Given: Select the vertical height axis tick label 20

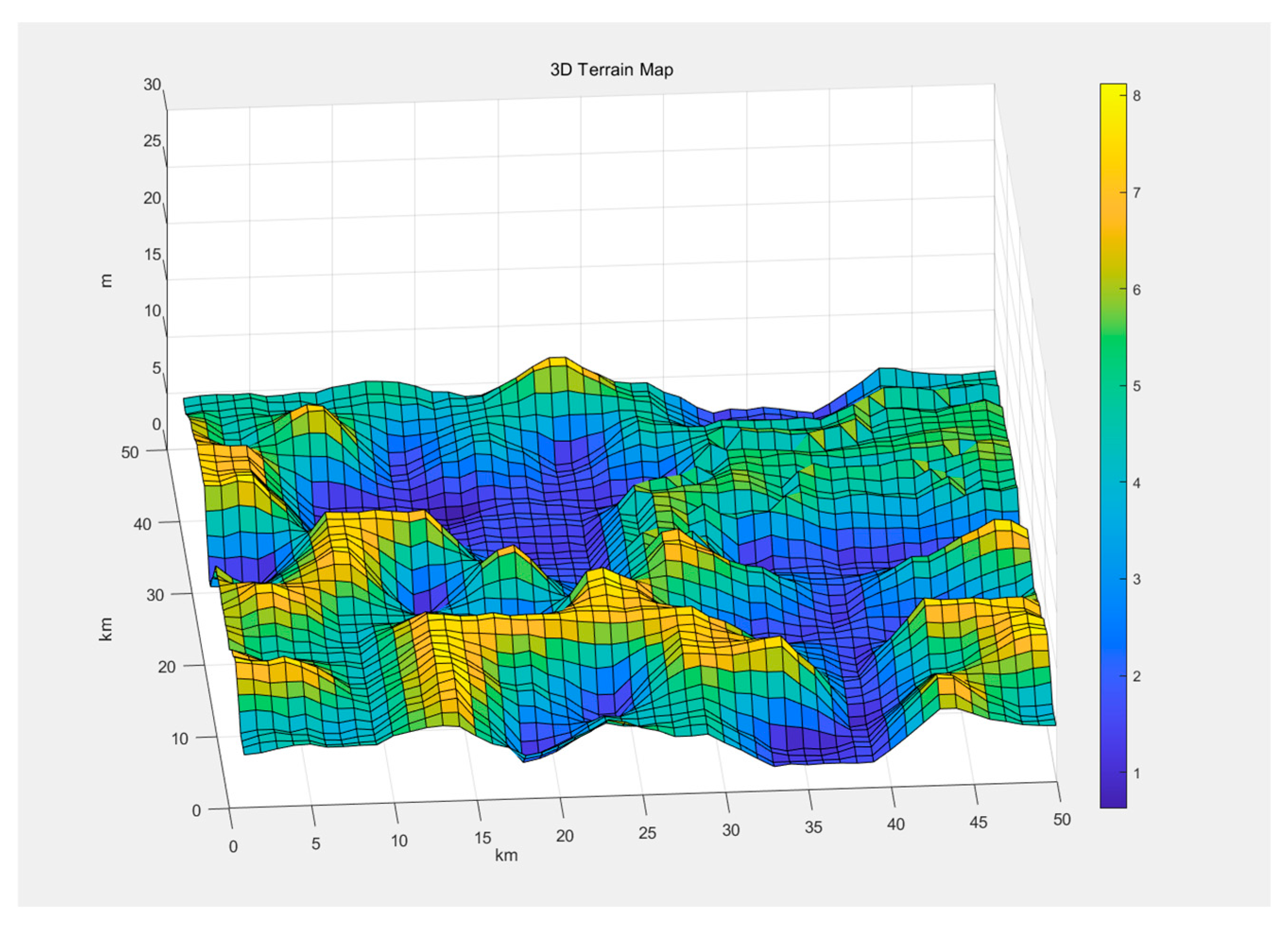Looking at the screenshot, I should click(152, 198).
